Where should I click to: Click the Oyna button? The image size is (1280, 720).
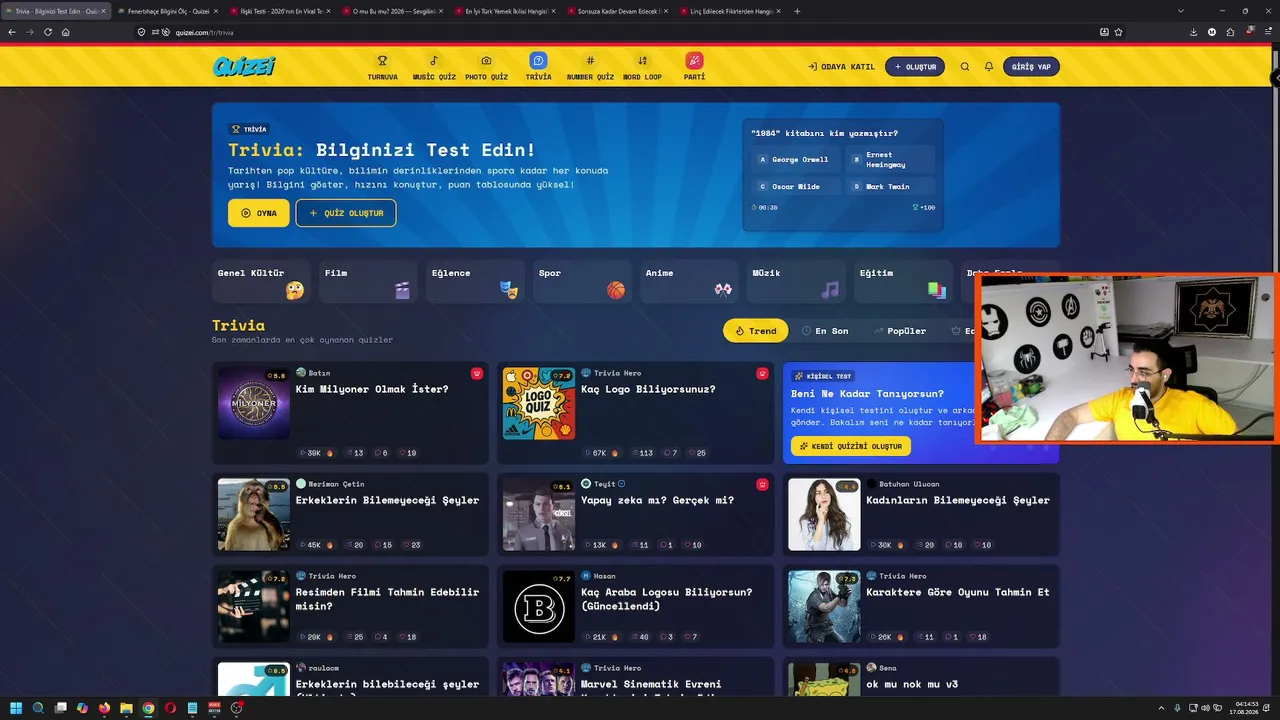[x=259, y=213]
